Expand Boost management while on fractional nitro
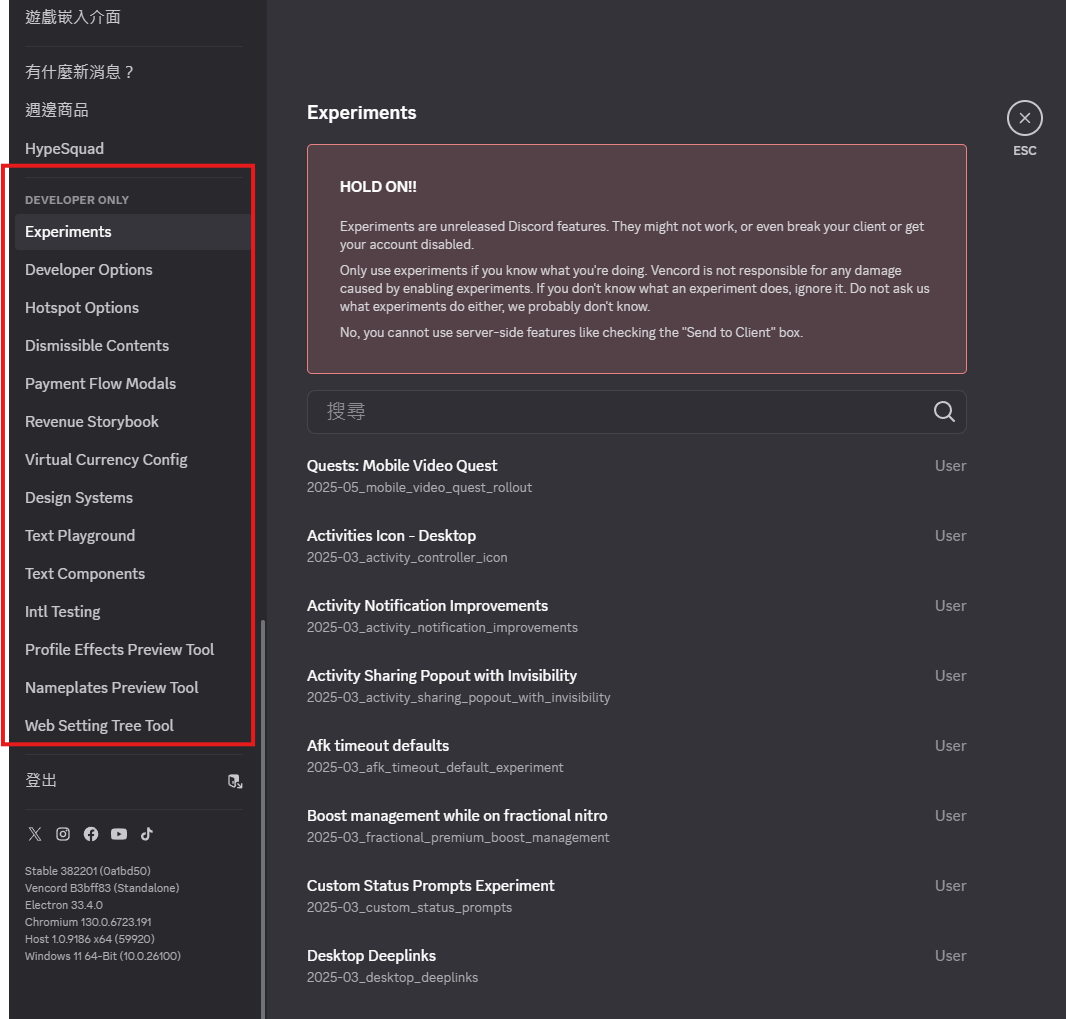1066x1019 pixels. pyautogui.click(x=636, y=826)
